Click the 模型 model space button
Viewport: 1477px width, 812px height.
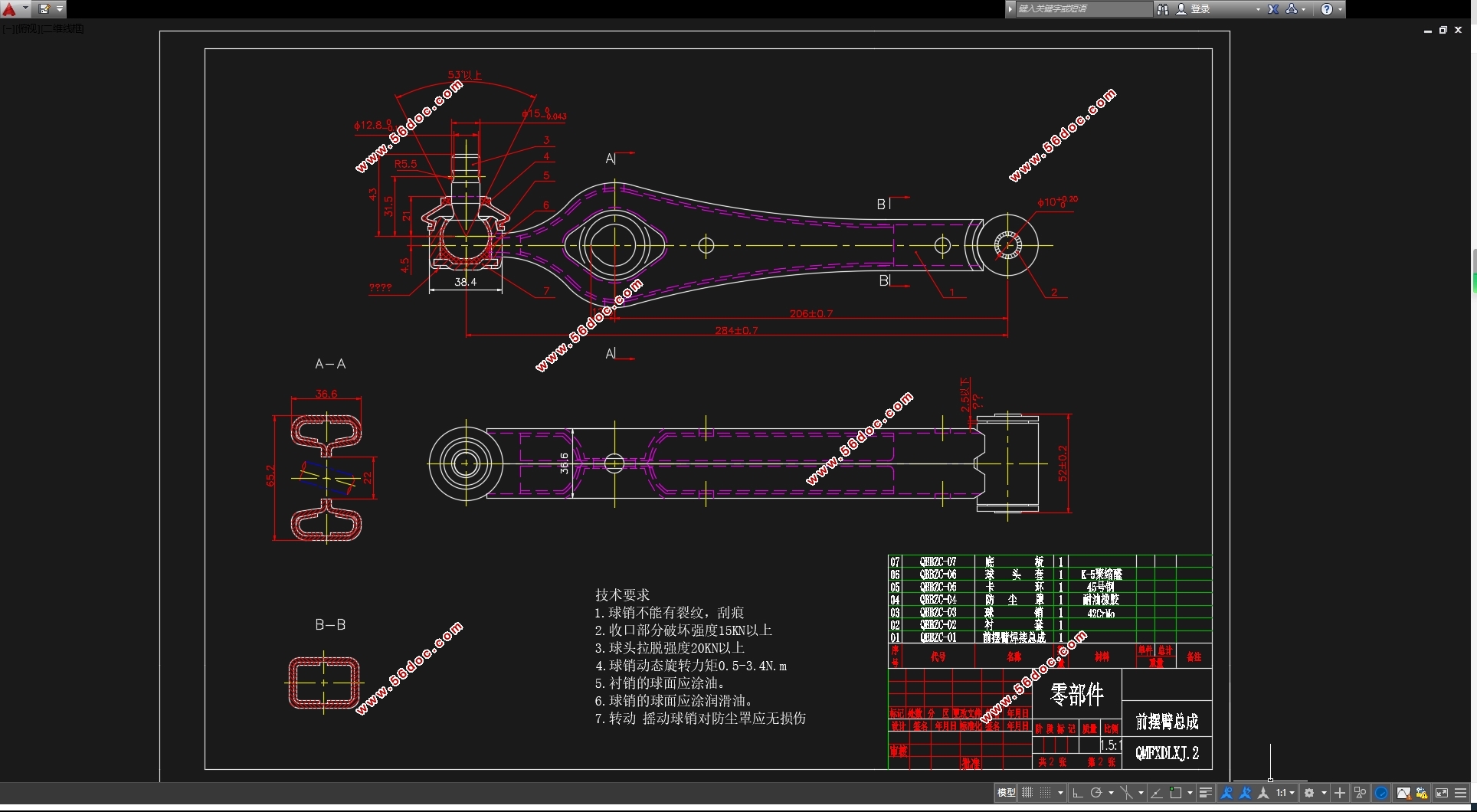pos(1006,793)
